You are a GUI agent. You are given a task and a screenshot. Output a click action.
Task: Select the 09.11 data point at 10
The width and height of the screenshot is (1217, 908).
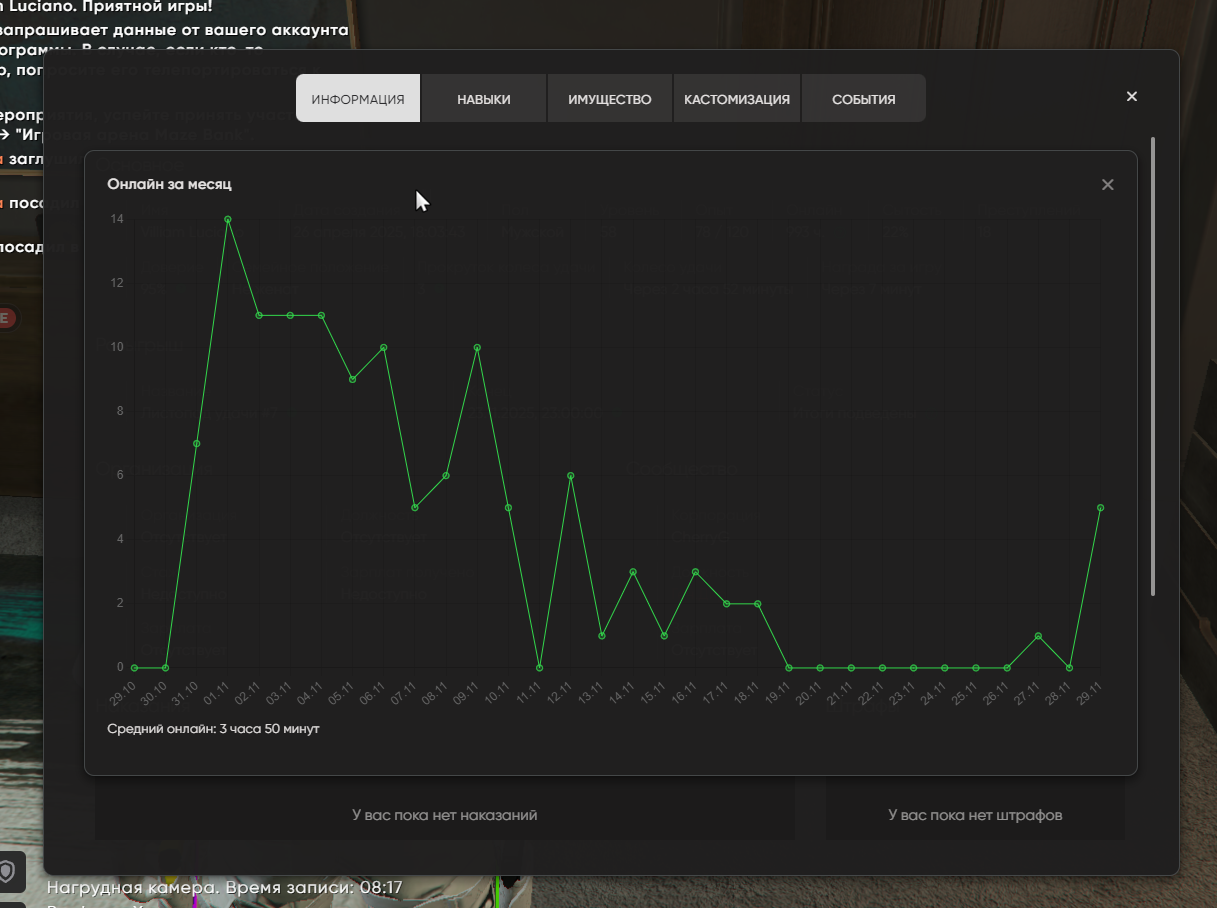coord(477,347)
